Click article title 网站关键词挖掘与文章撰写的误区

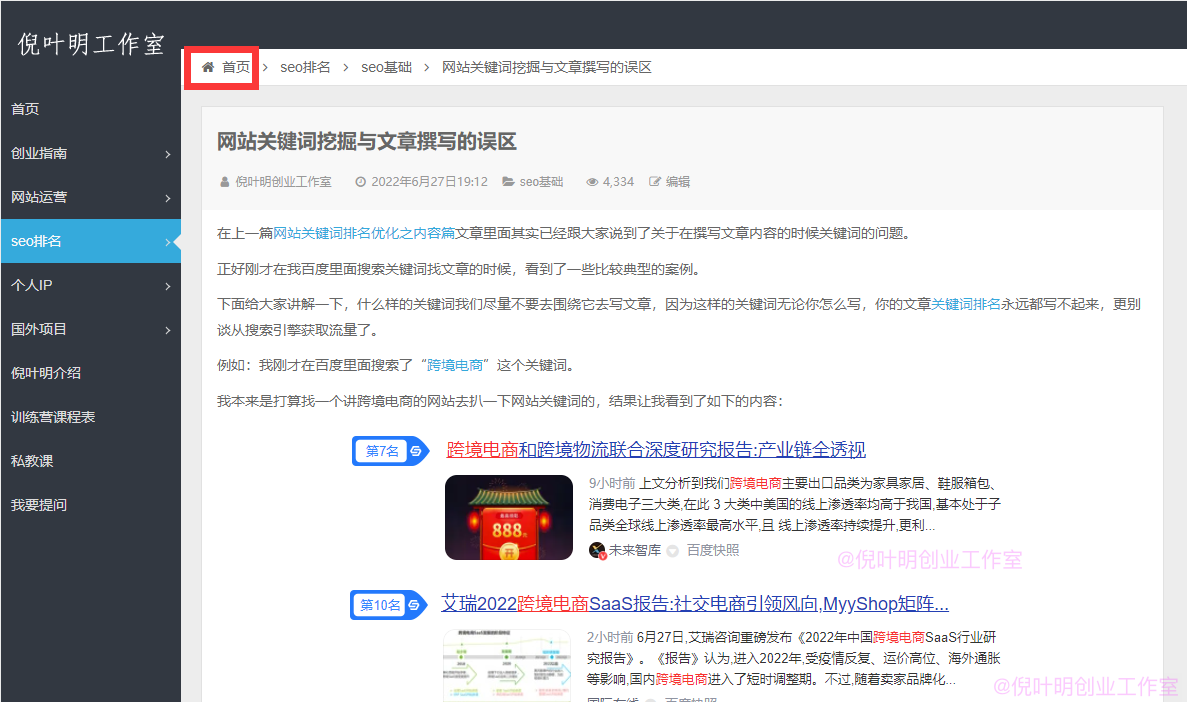click(x=366, y=142)
